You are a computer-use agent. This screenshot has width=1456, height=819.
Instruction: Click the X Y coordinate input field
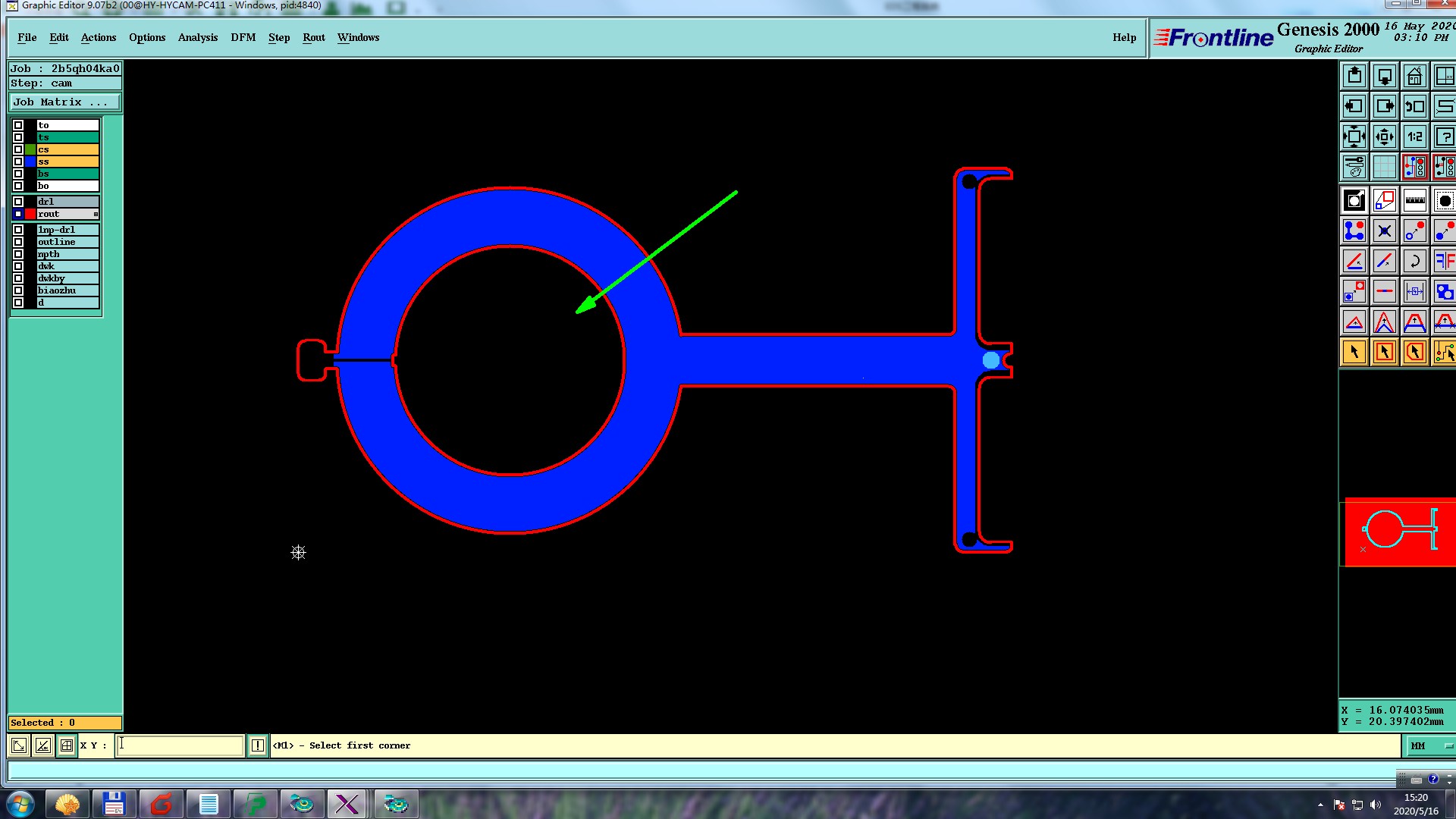(x=180, y=745)
